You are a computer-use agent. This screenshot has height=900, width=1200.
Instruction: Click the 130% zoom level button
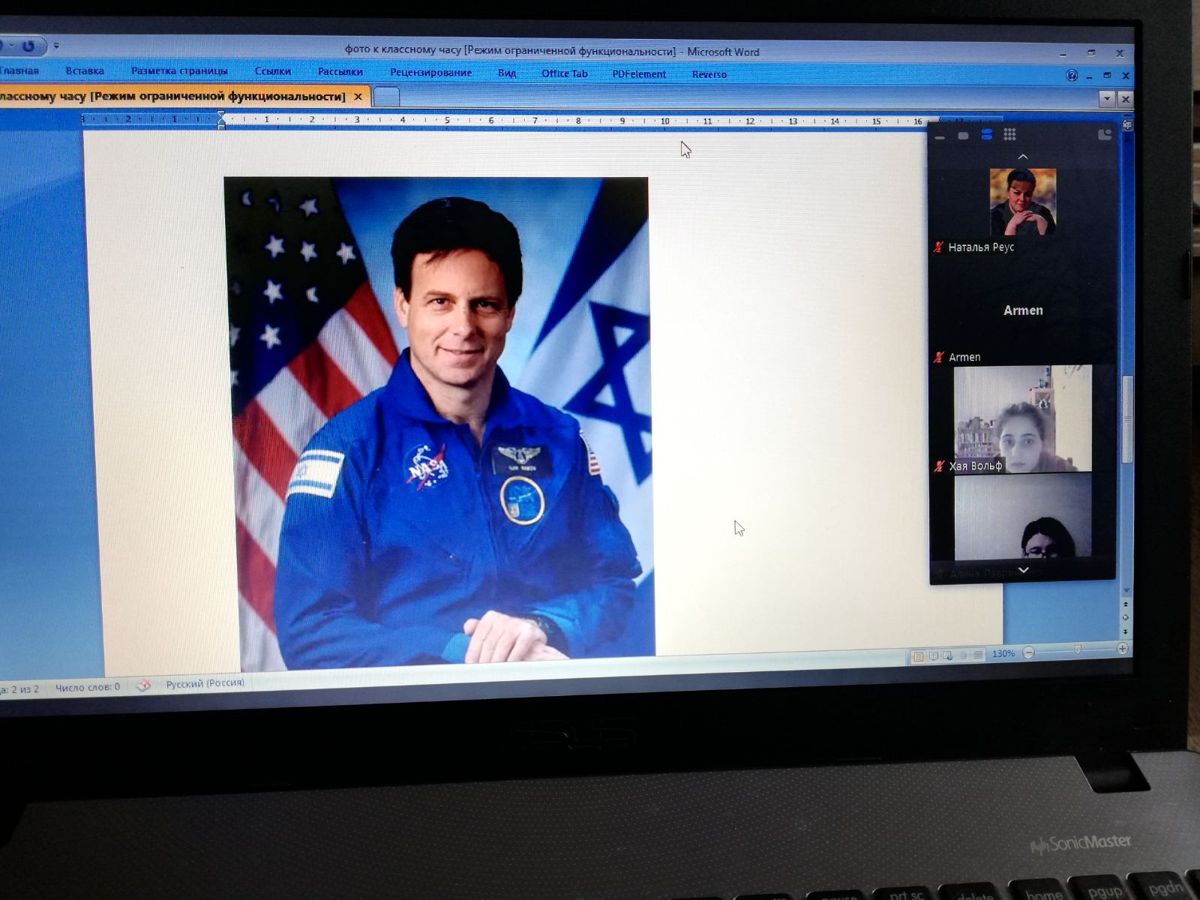point(1003,654)
